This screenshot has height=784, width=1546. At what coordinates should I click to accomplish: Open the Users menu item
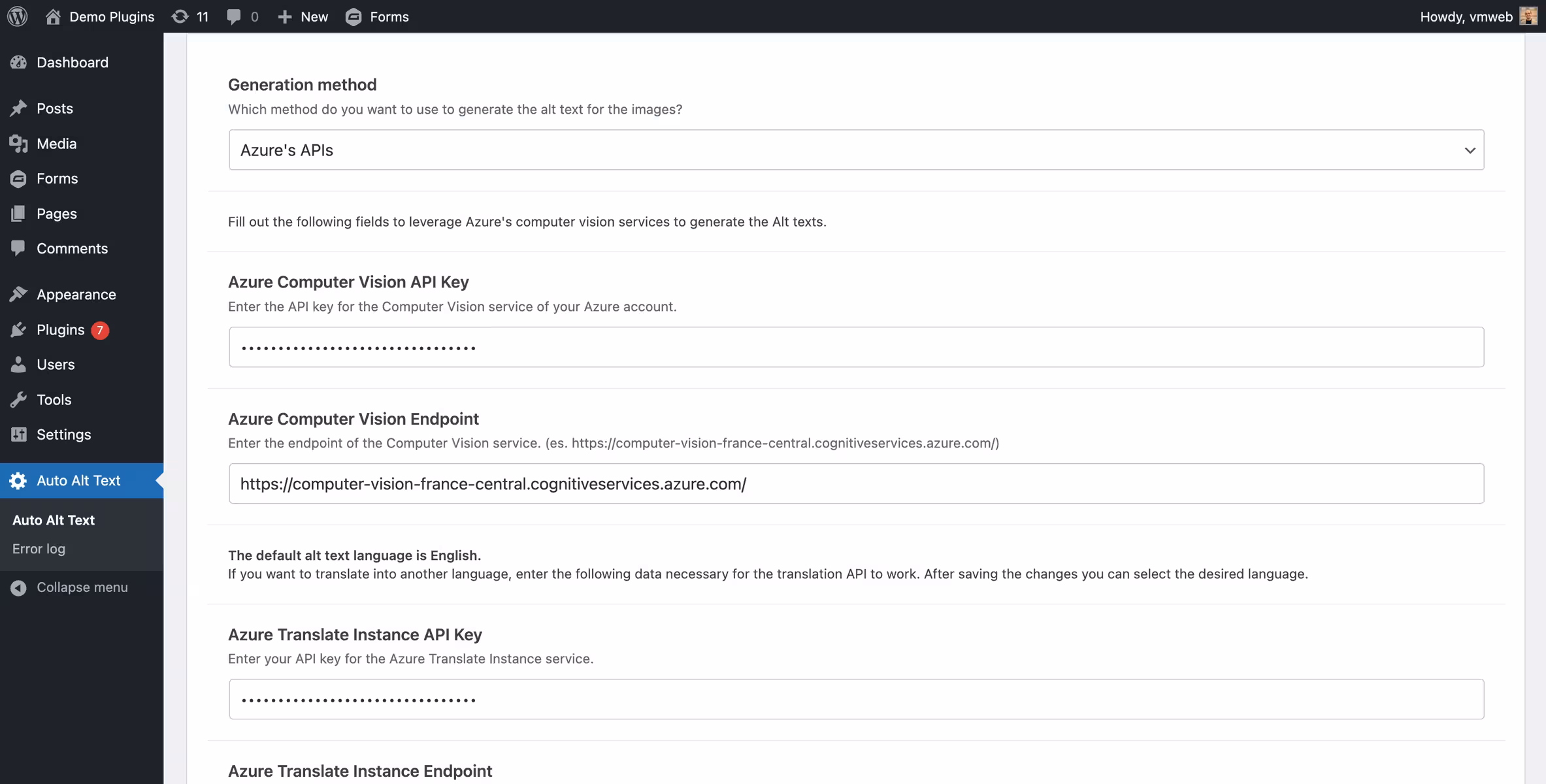[x=82, y=365]
